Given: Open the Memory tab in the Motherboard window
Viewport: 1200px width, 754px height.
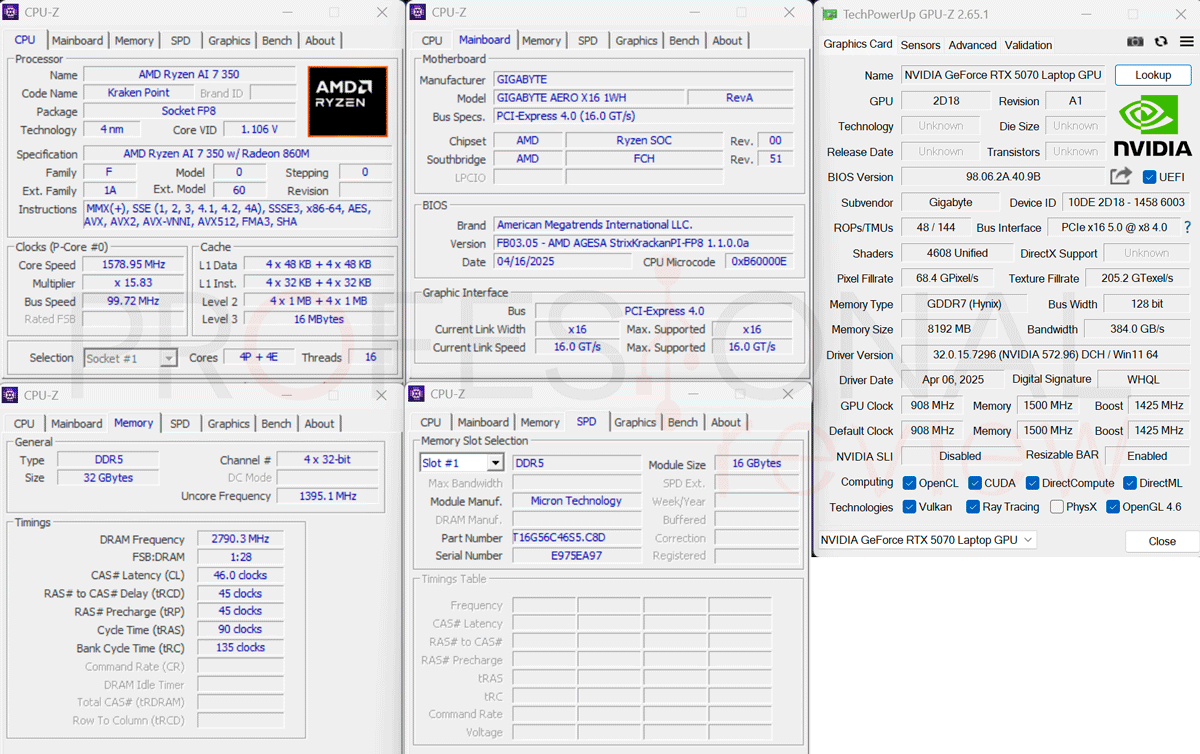Looking at the screenshot, I should [541, 41].
